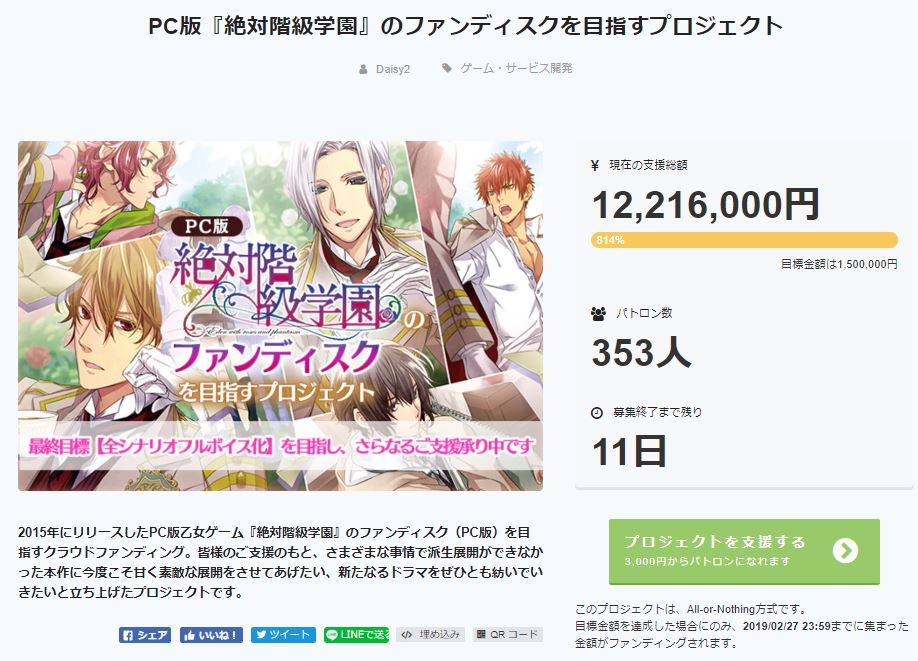Show the QRコード option
Viewport: 918px width, 661px height.
(508, 635)
